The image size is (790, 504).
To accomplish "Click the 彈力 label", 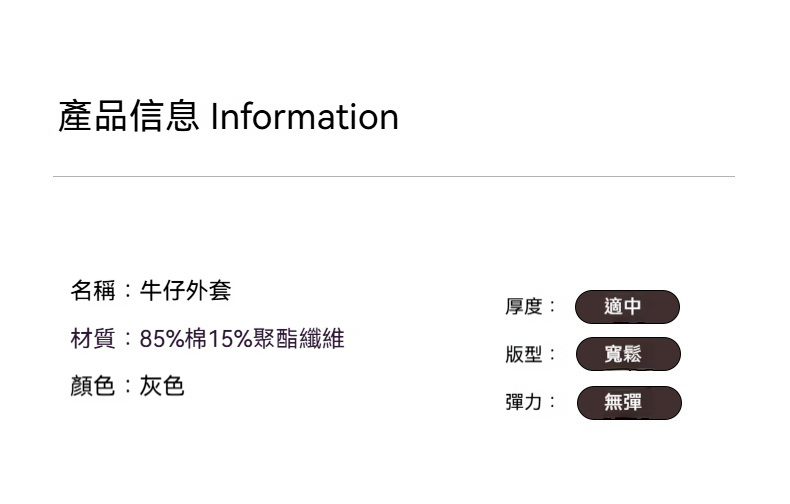I will click(523, 402).
